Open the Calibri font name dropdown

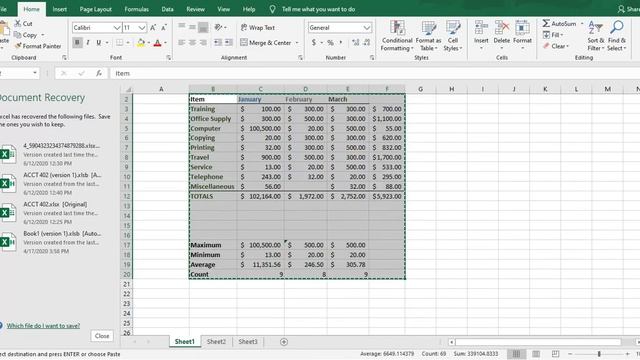[x=117, y=28]
